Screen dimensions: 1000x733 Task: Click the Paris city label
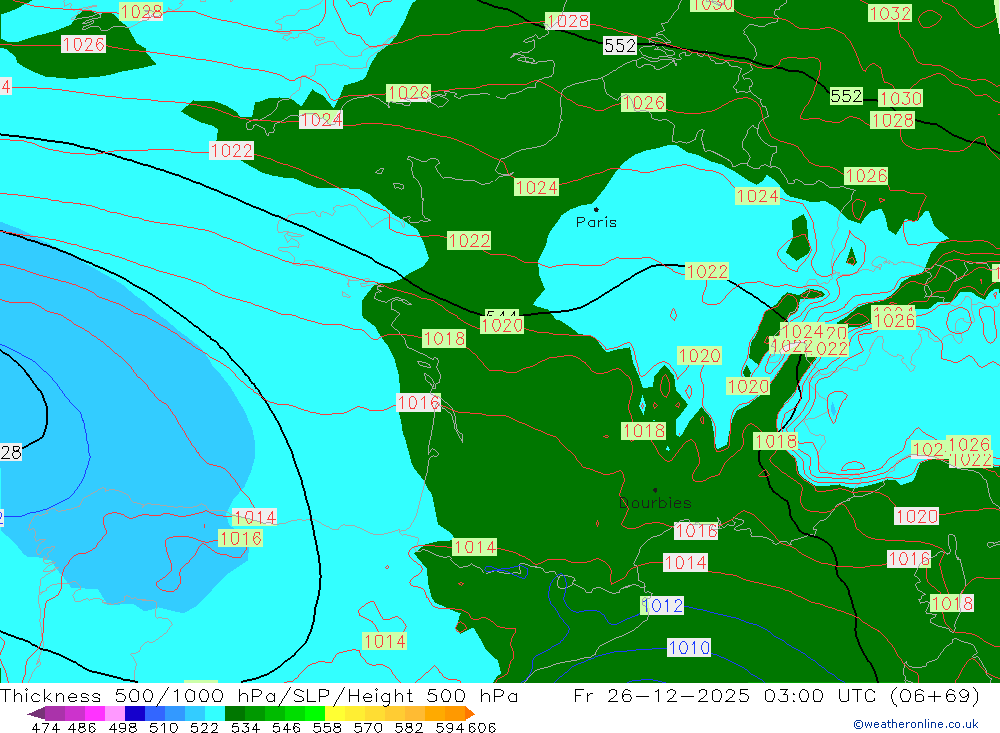tap(596, 222)
